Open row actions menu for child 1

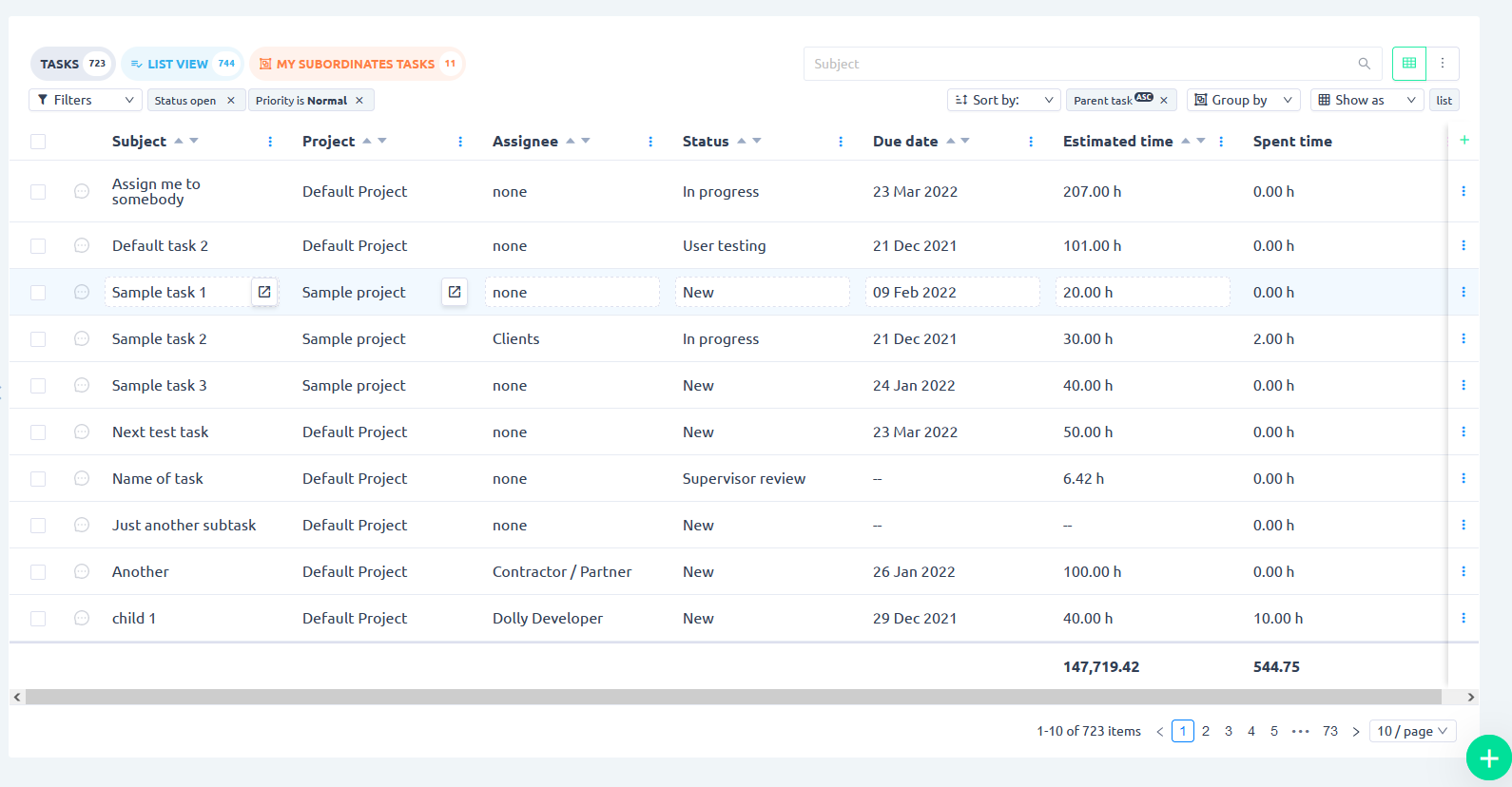(x=1463, y=618)
